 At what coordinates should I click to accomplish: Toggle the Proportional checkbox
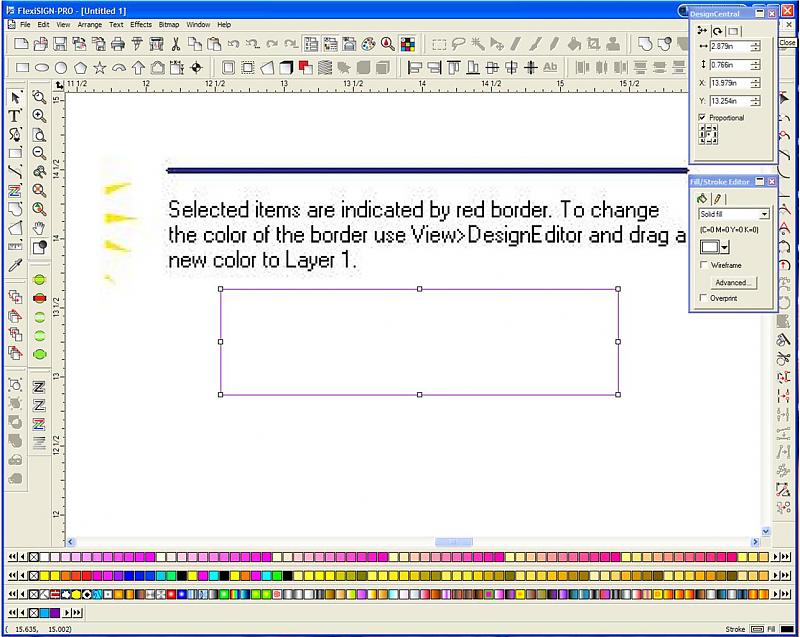click(x=702, y=117)
